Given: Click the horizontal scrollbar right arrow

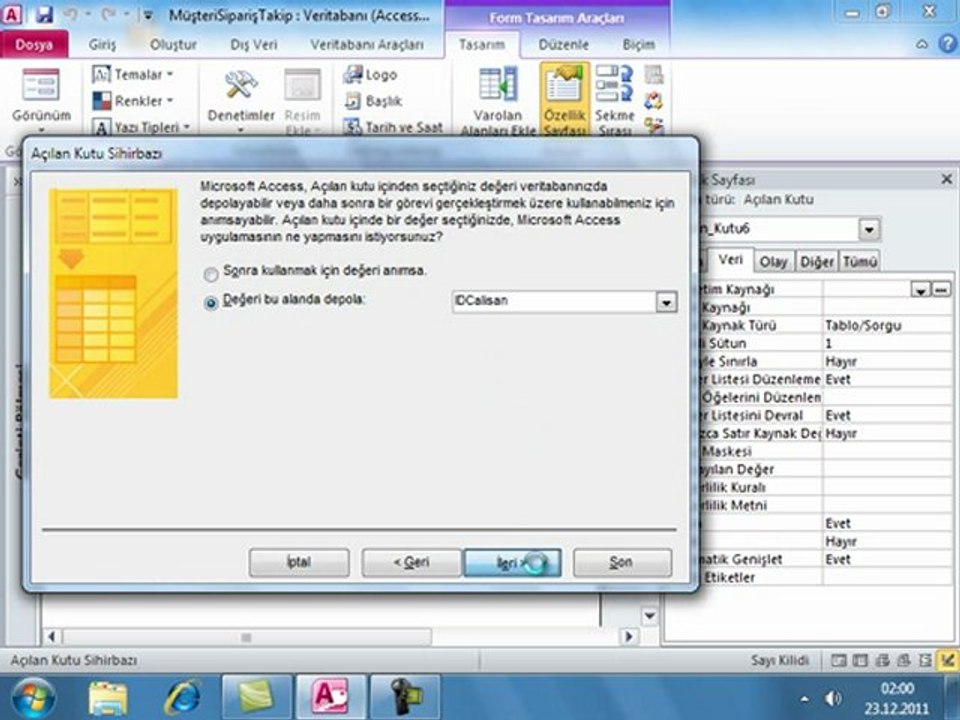Looking at the screenshot, I should (x=628, y=637).
